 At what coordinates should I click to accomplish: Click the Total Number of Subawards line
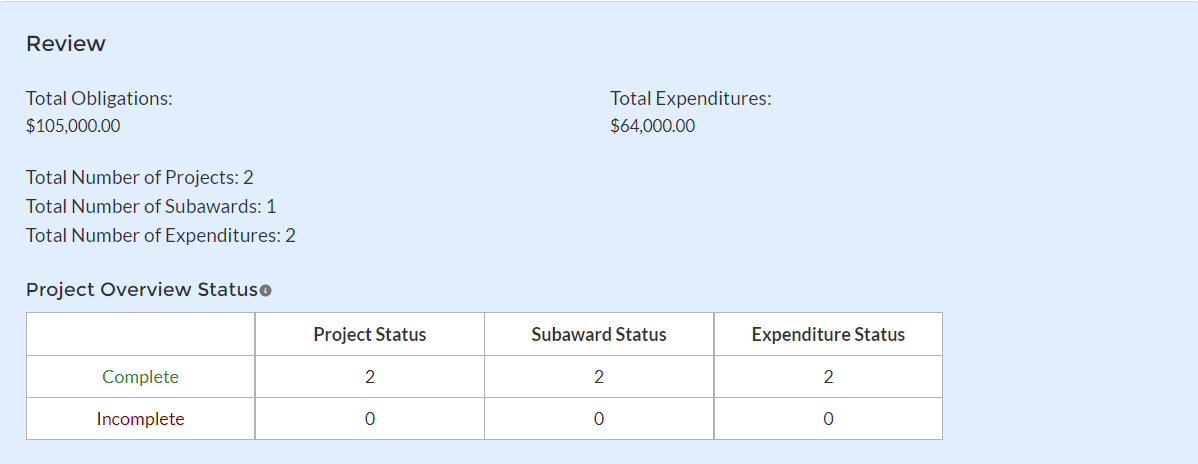[x=151, y=206]
